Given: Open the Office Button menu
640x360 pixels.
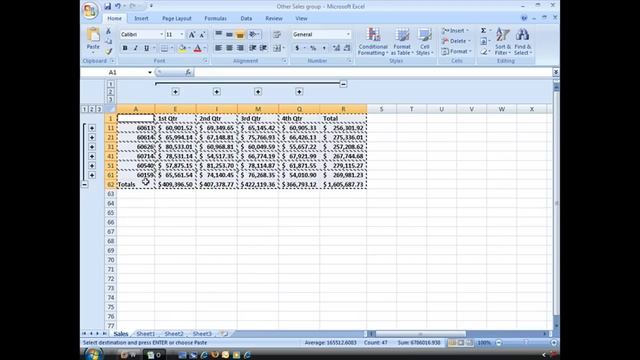Looking at the screenshot, I should coord(90,10).
